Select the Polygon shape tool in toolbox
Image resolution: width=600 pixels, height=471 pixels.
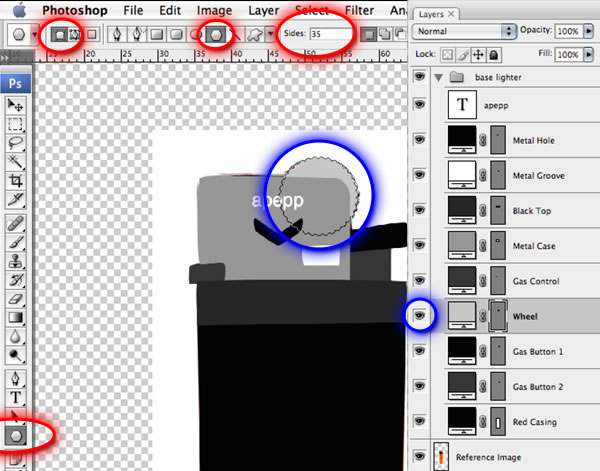17,436
